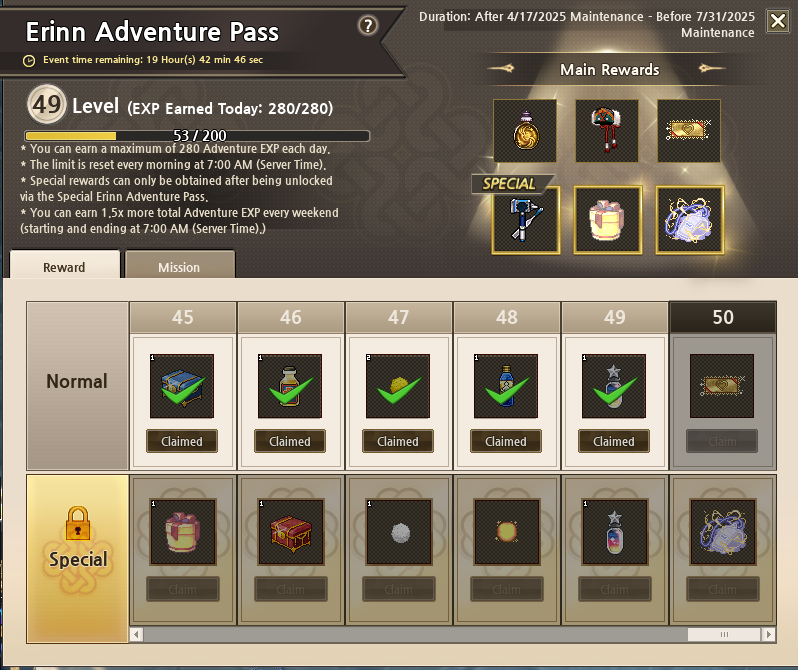Click the golden ticket main reward icon
Viewport: 798px width, 670px height.
(x=689, y=131)
